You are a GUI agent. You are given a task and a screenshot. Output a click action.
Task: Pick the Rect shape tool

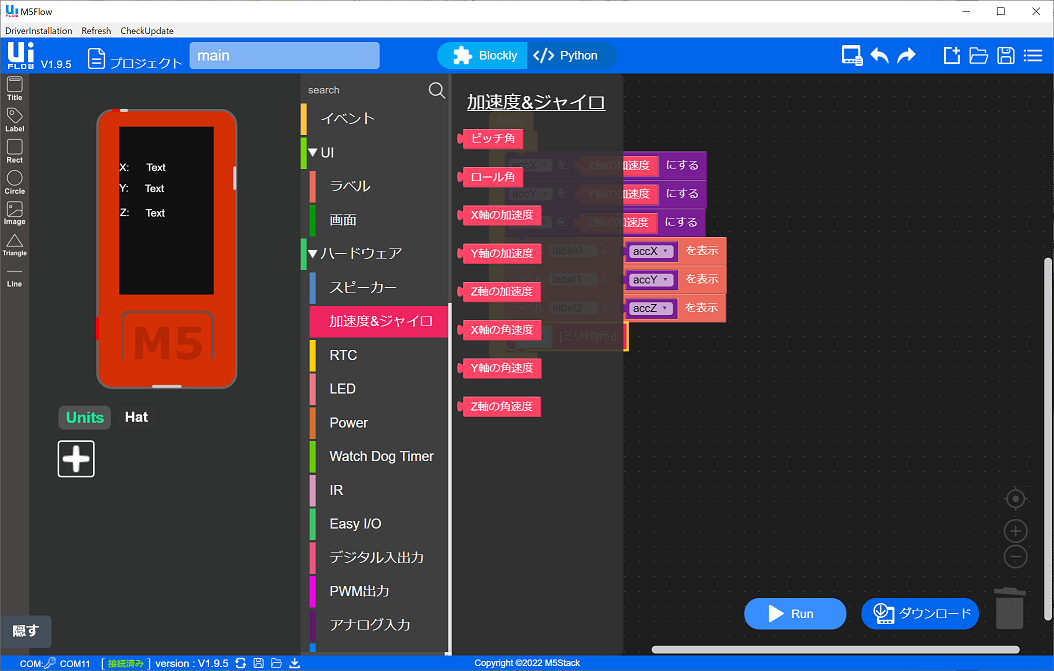(14, 151)
